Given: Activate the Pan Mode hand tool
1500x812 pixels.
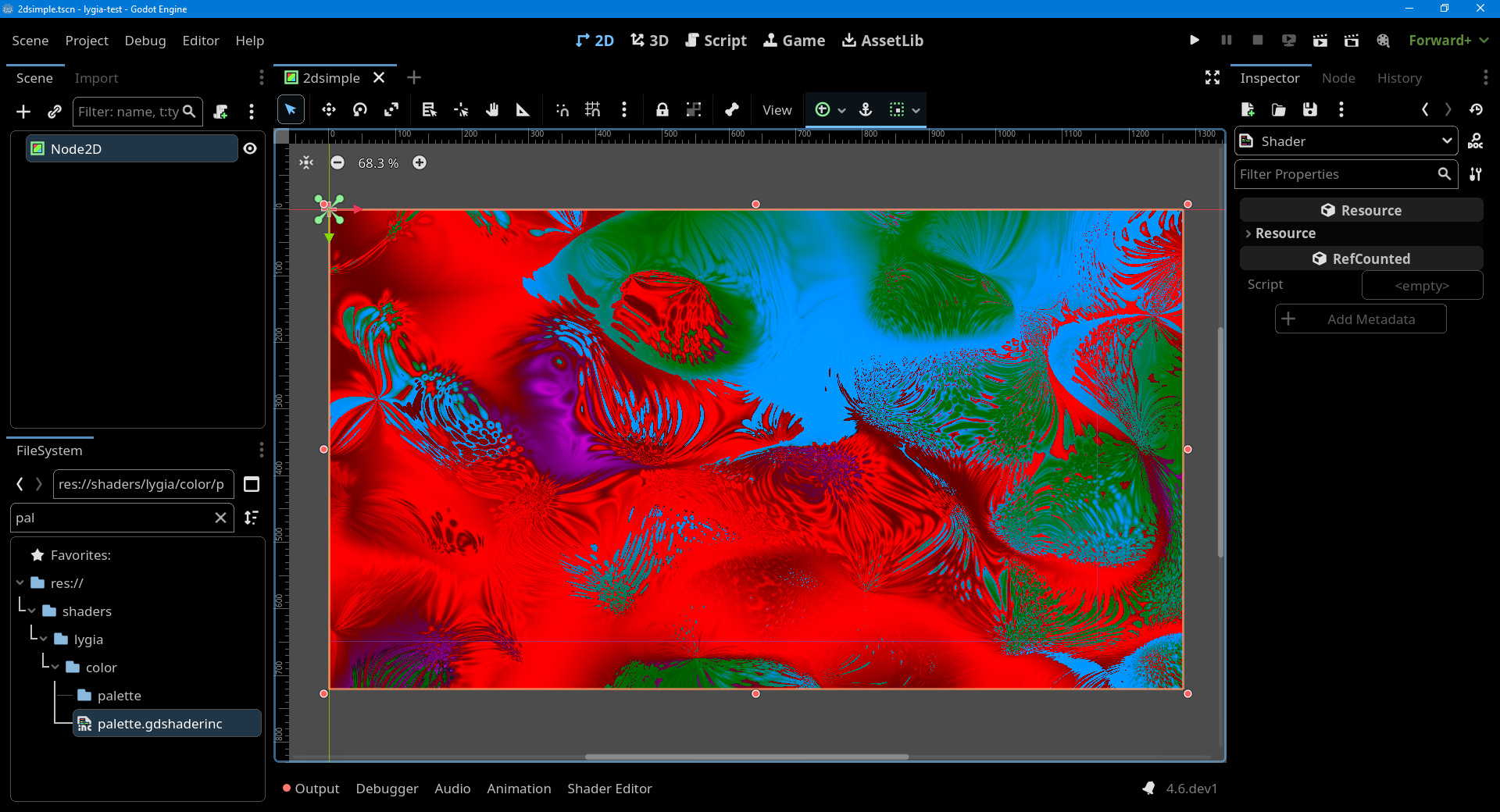Looking at the screenshot, I should [x=491, y=110].
